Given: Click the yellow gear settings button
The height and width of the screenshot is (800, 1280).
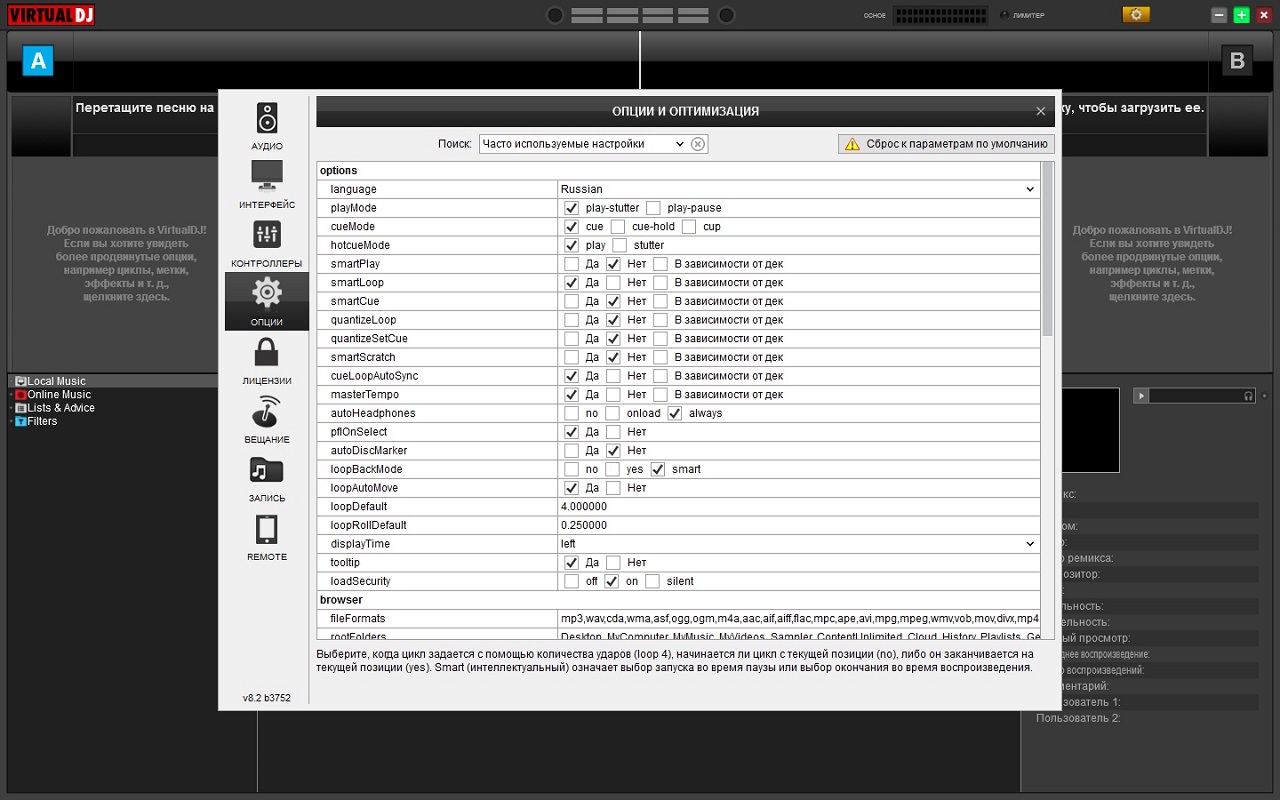Looking at the screenshot, I should (1136, 14).
